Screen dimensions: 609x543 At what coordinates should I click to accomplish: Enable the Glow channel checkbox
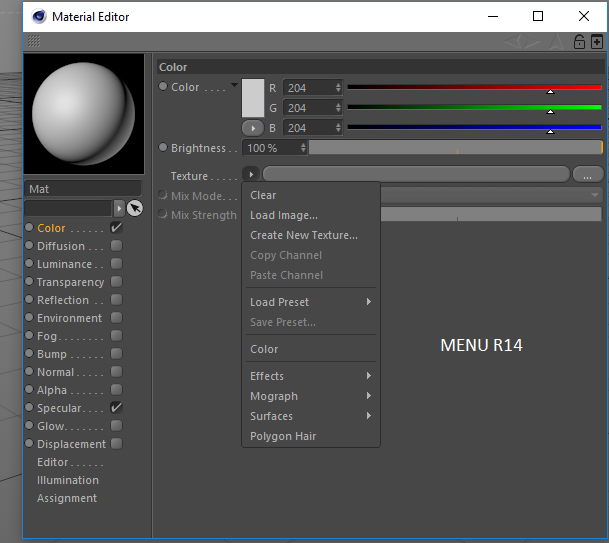tap(116, 425)
